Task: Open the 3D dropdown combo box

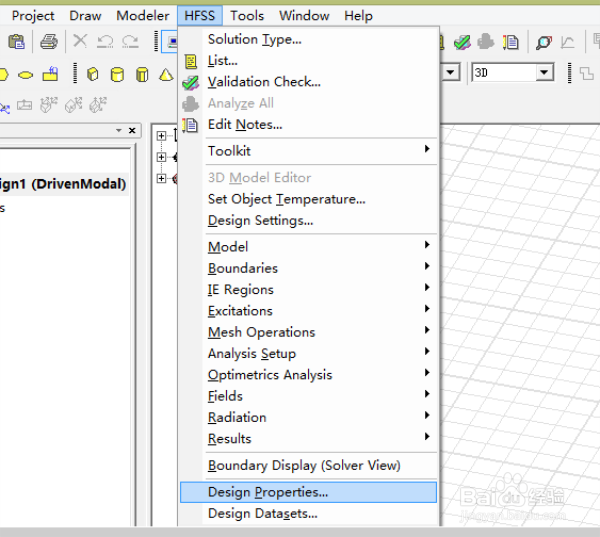Action: tap(513, 72)
